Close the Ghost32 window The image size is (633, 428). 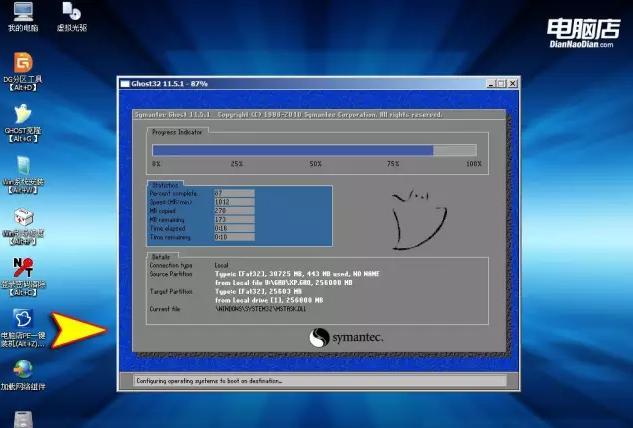click(x=510, y=85)
